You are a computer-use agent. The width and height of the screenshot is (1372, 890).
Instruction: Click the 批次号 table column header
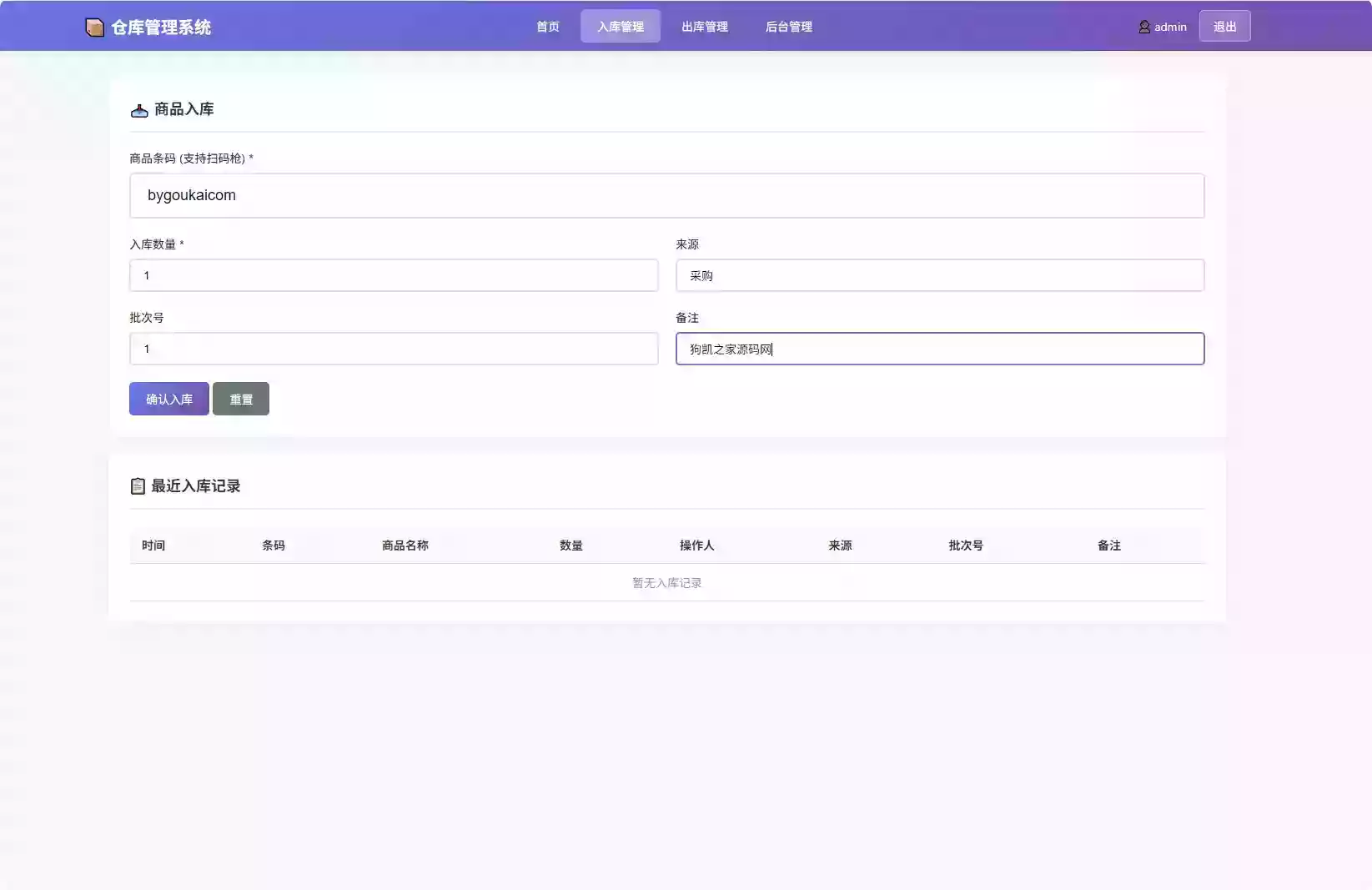click(x=966, y=546)
